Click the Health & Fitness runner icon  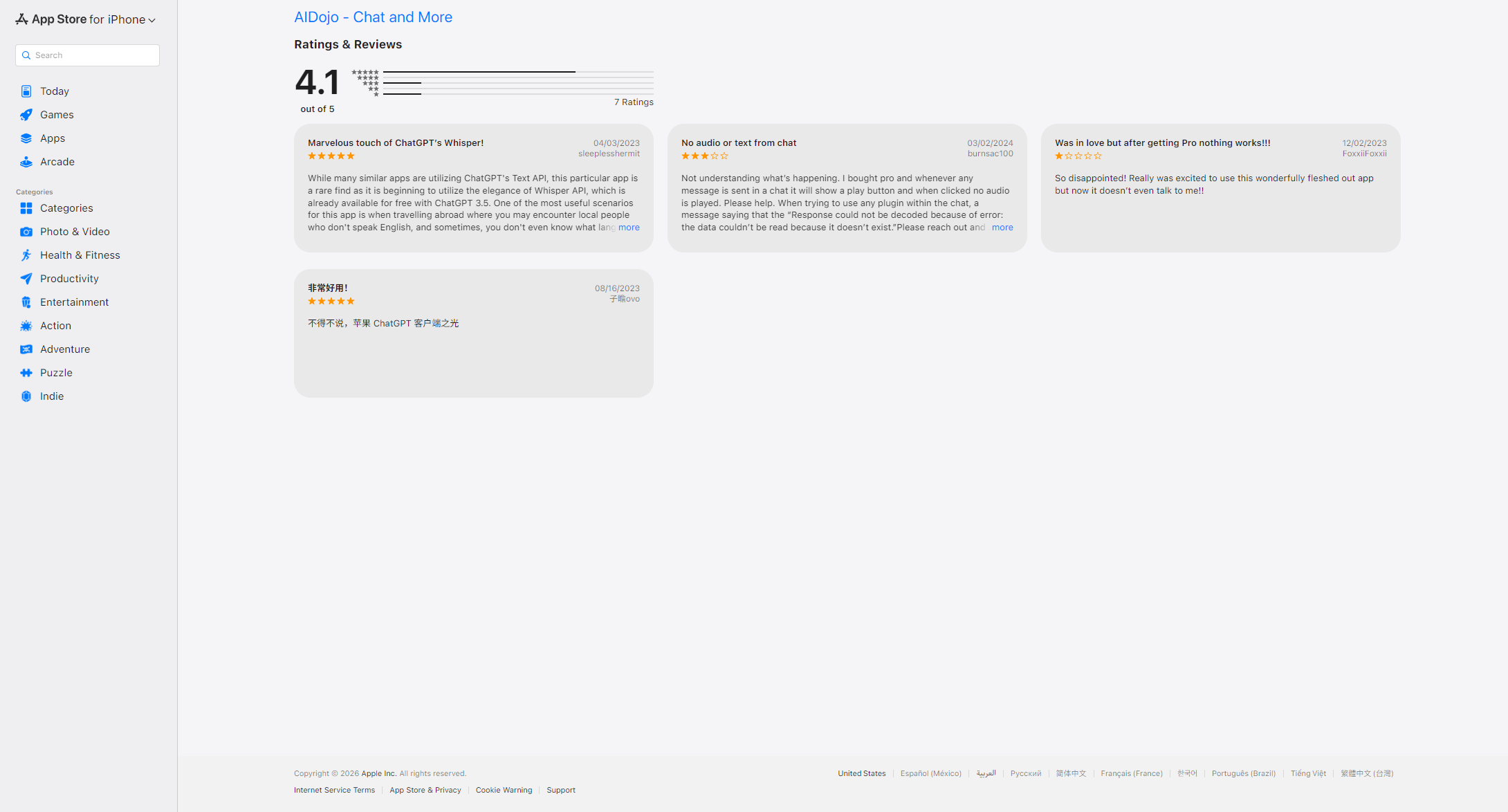[26, 255]
